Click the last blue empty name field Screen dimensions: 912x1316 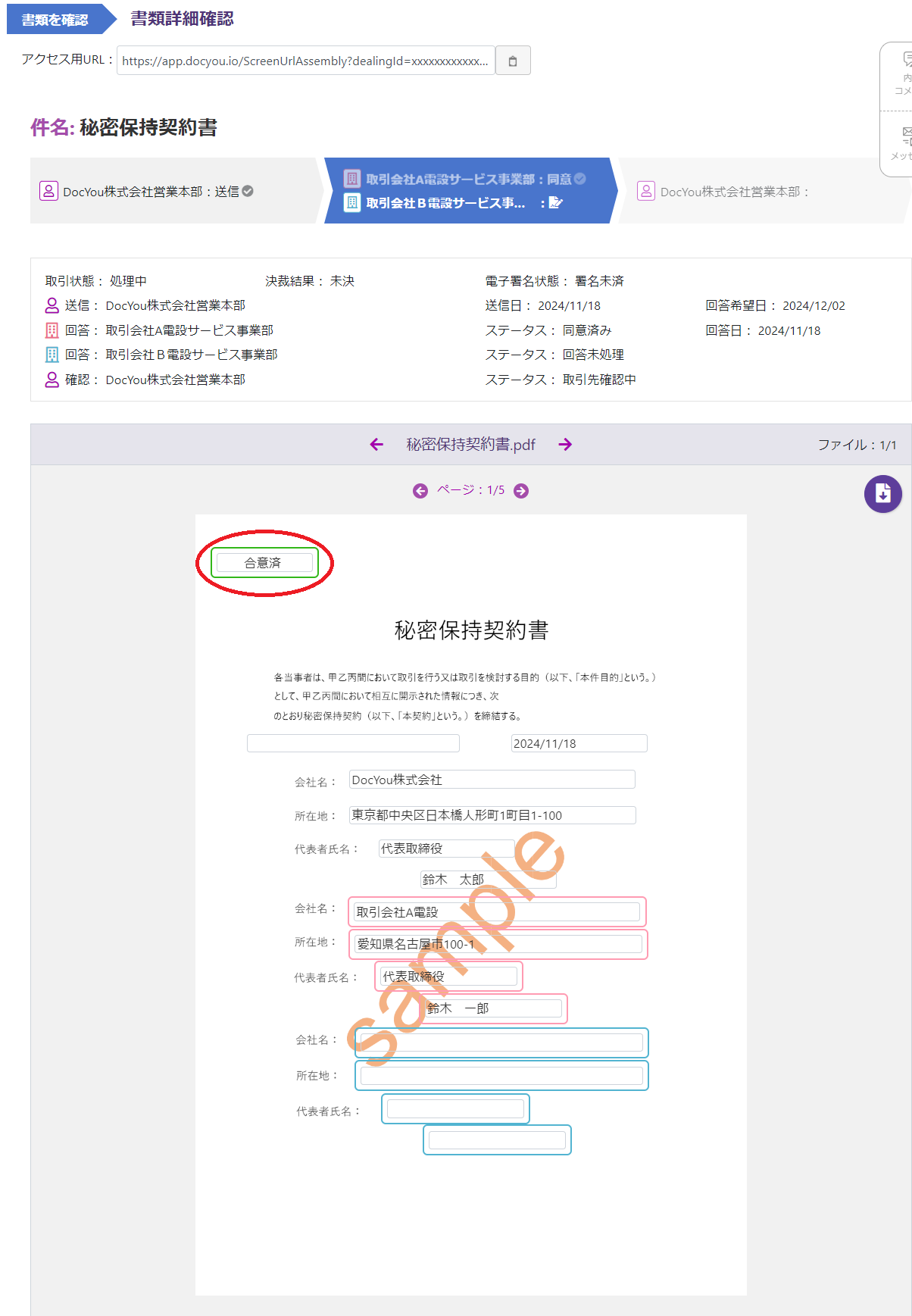(x=497, y=1140)
